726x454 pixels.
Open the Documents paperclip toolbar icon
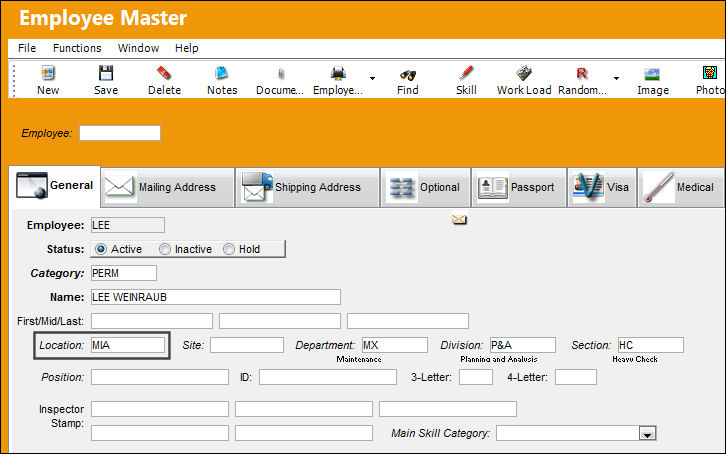point(281,74)
